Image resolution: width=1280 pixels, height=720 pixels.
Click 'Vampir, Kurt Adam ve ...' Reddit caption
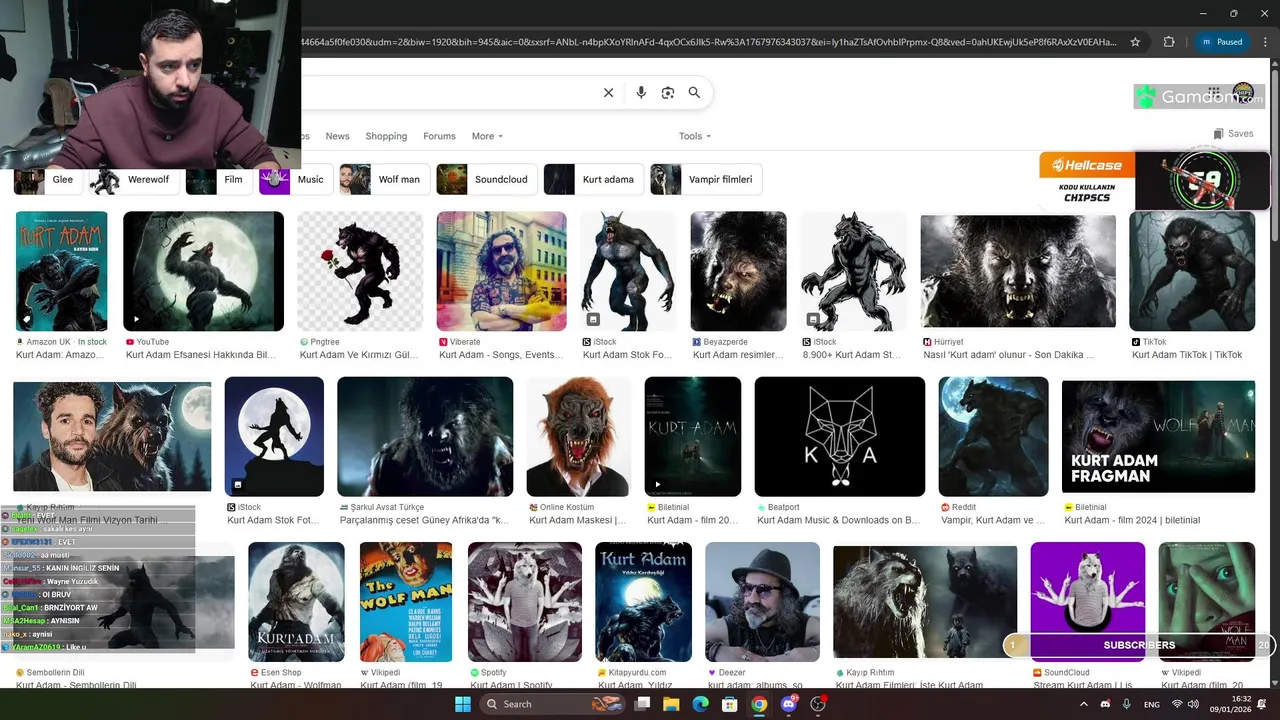993,520
